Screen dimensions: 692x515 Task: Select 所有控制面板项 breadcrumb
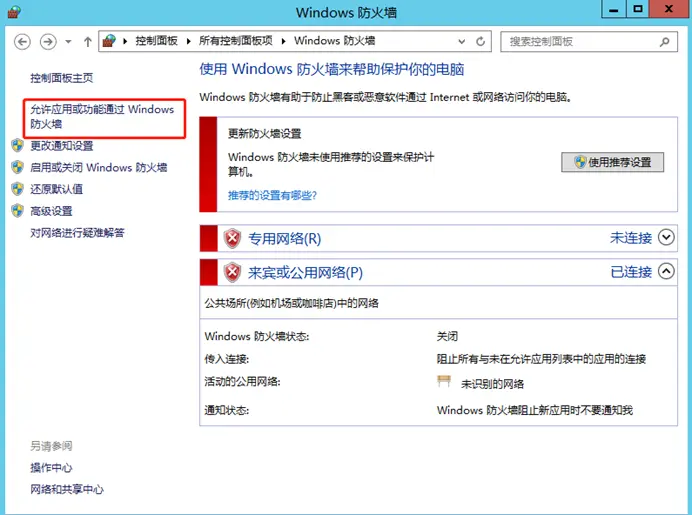click(x=236, y=41)
